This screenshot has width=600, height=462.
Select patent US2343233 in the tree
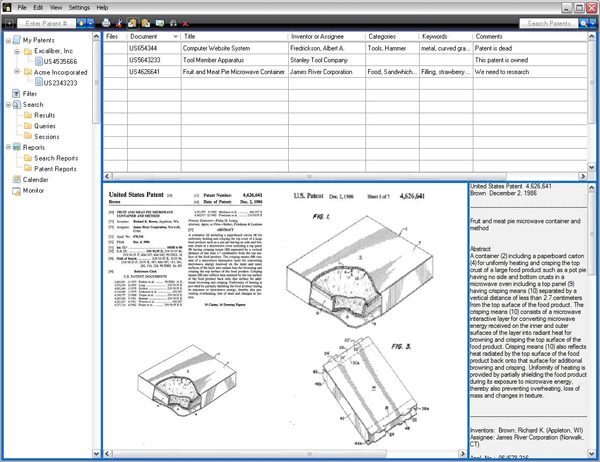60,83
